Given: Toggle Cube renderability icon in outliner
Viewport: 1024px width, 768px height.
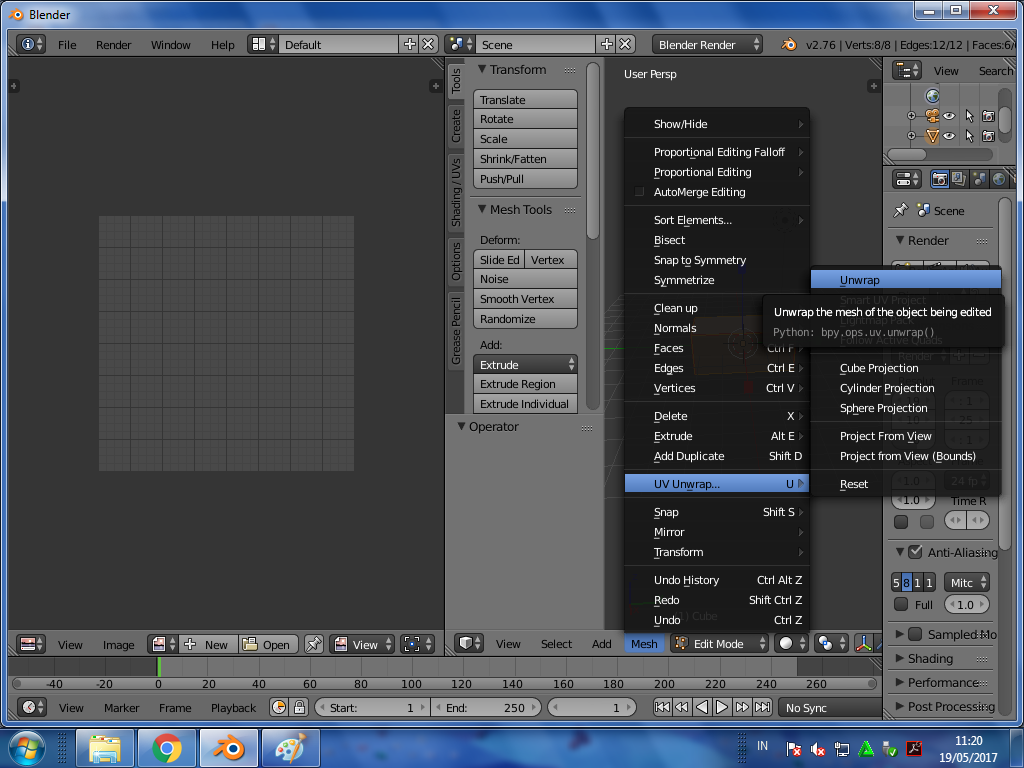Looking at the screenshot, I should tap(989, 136).
